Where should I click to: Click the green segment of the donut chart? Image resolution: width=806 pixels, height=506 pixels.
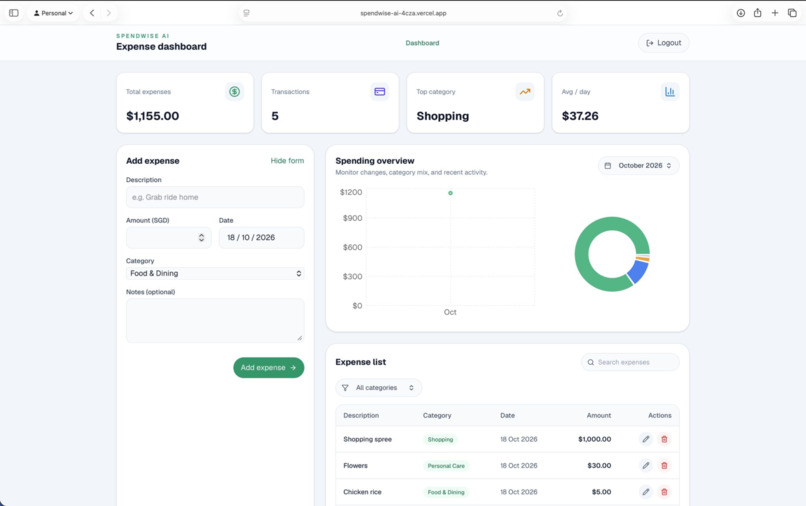click(583, 255)
